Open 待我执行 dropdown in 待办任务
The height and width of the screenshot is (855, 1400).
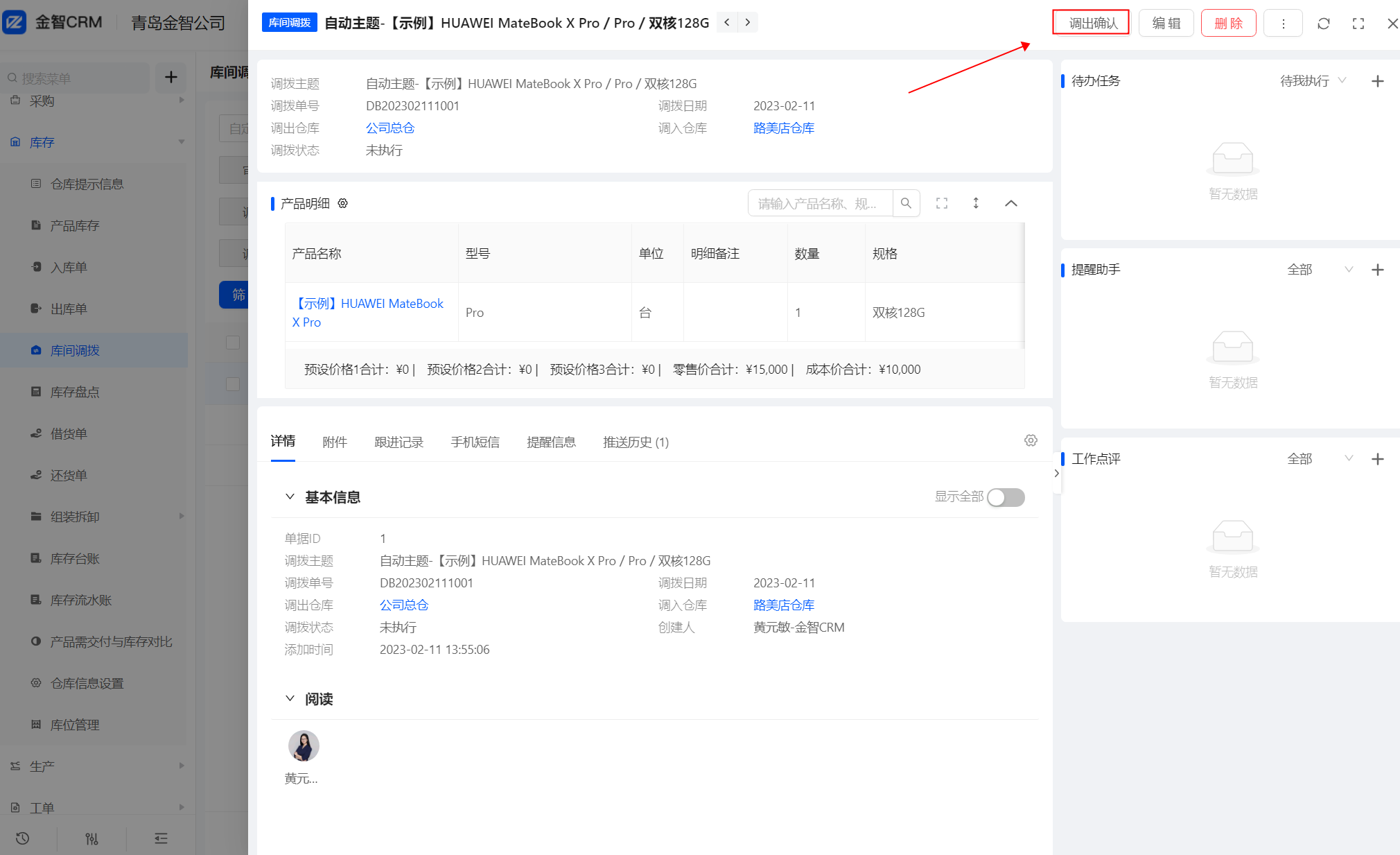coord(1313,80)
